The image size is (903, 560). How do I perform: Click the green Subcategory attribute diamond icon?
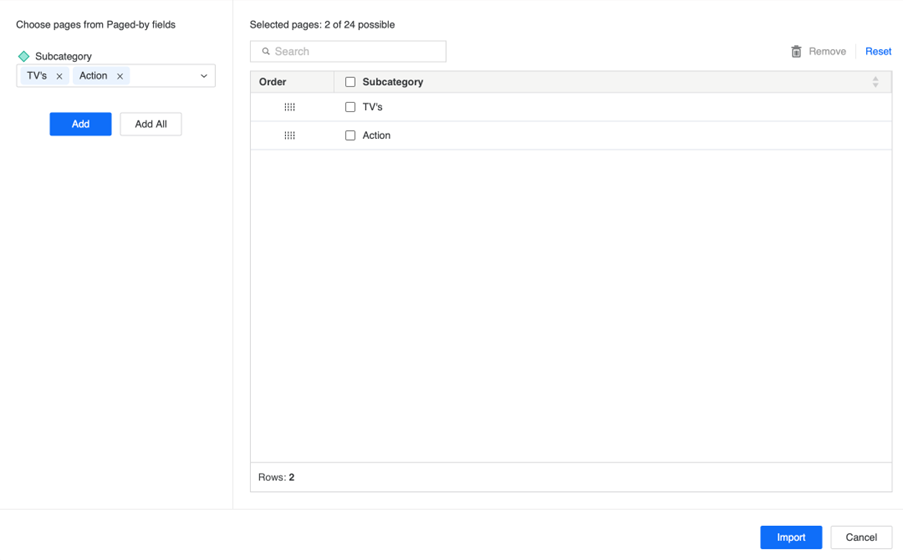point(24,56)
